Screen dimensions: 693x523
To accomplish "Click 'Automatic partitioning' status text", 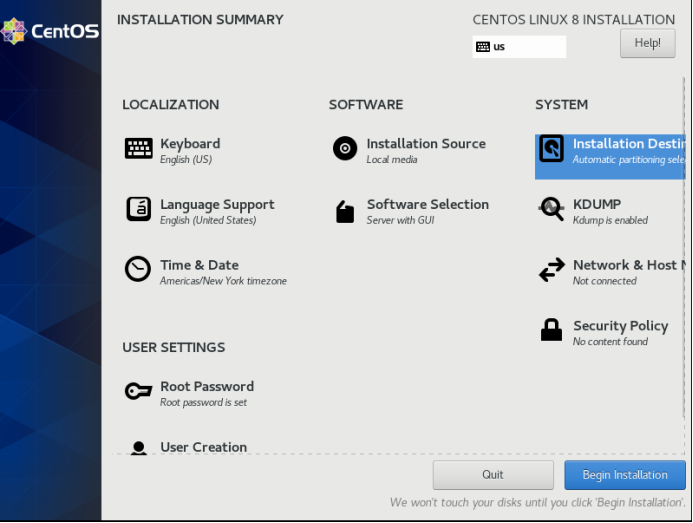I will tap(628, 160).
